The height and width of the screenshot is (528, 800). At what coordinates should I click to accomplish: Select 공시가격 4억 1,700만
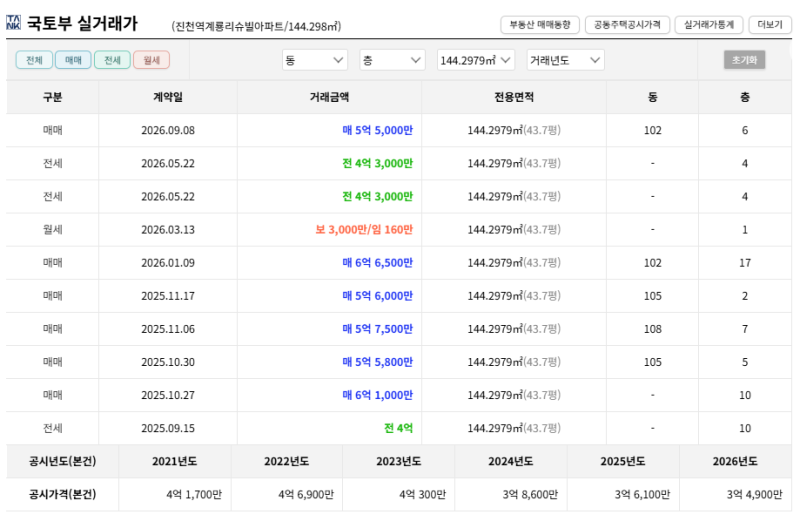click(194, 494)
